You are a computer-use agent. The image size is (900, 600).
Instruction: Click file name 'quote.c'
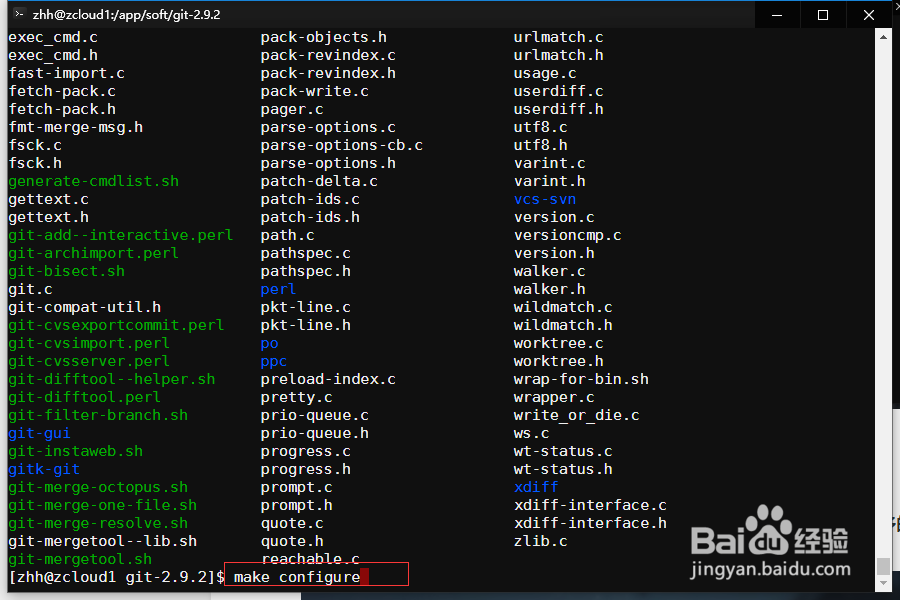point(292,524)
